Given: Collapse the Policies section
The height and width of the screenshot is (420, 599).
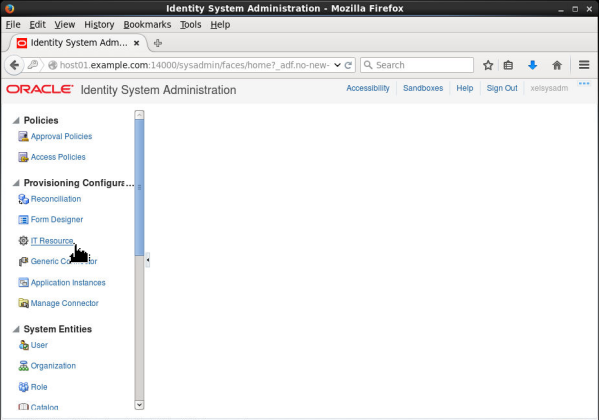Looking at the screenshot, I should [x=16, y=121].
